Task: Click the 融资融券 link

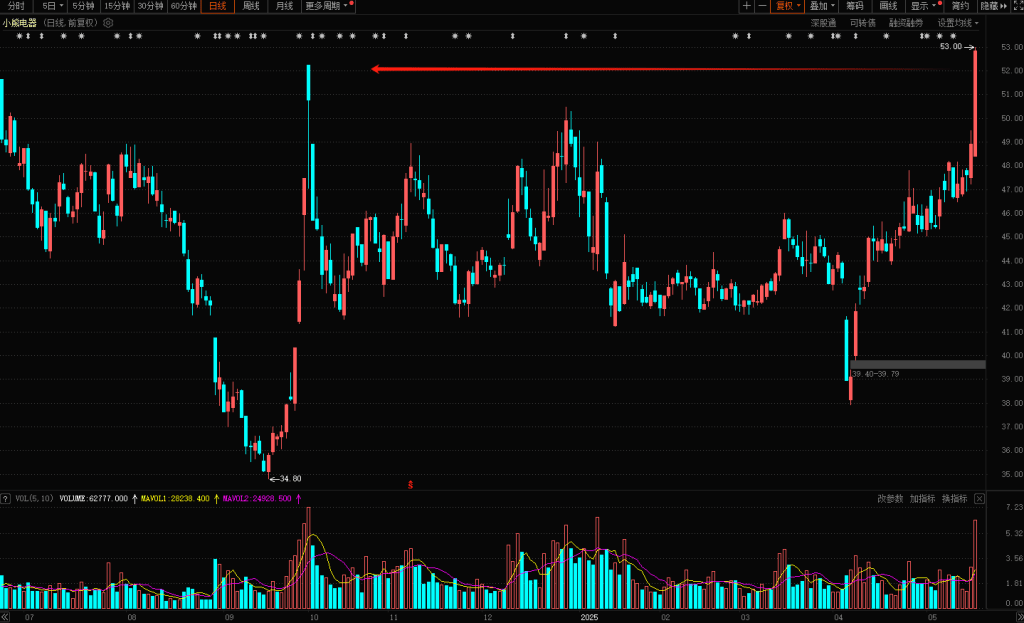Action: 906,23
